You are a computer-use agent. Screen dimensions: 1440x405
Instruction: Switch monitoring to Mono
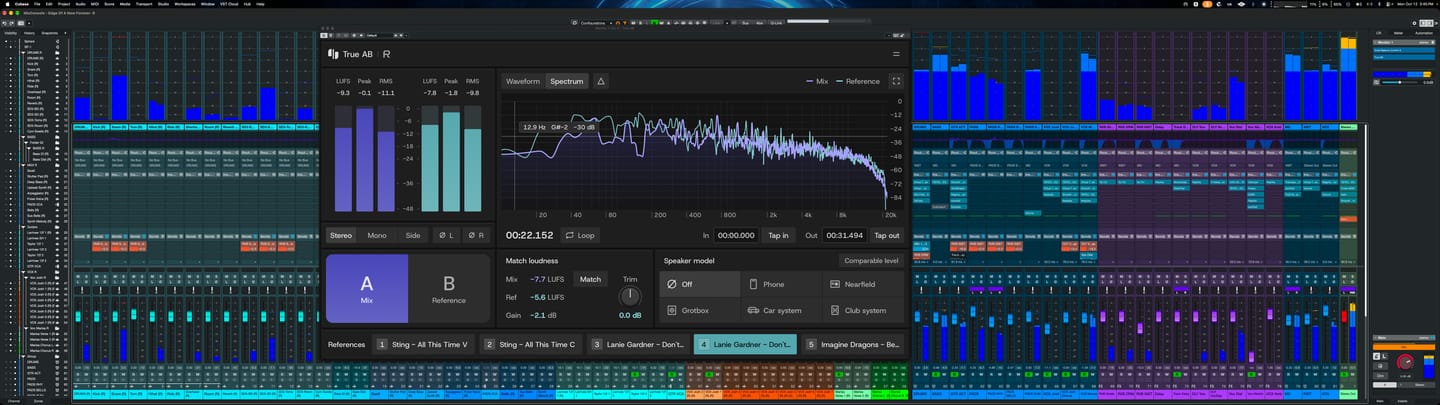coord(377,235)
